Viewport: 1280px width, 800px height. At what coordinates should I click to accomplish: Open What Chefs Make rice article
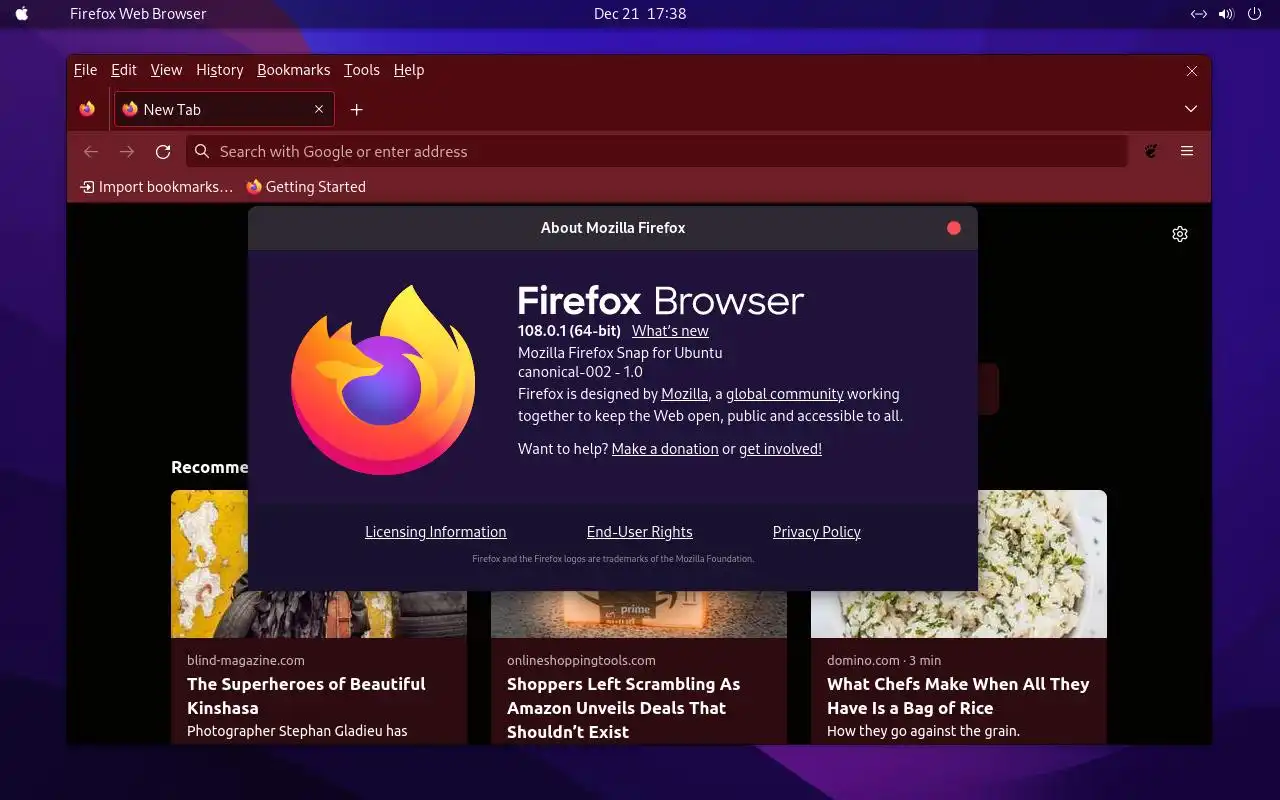point(958,696)
